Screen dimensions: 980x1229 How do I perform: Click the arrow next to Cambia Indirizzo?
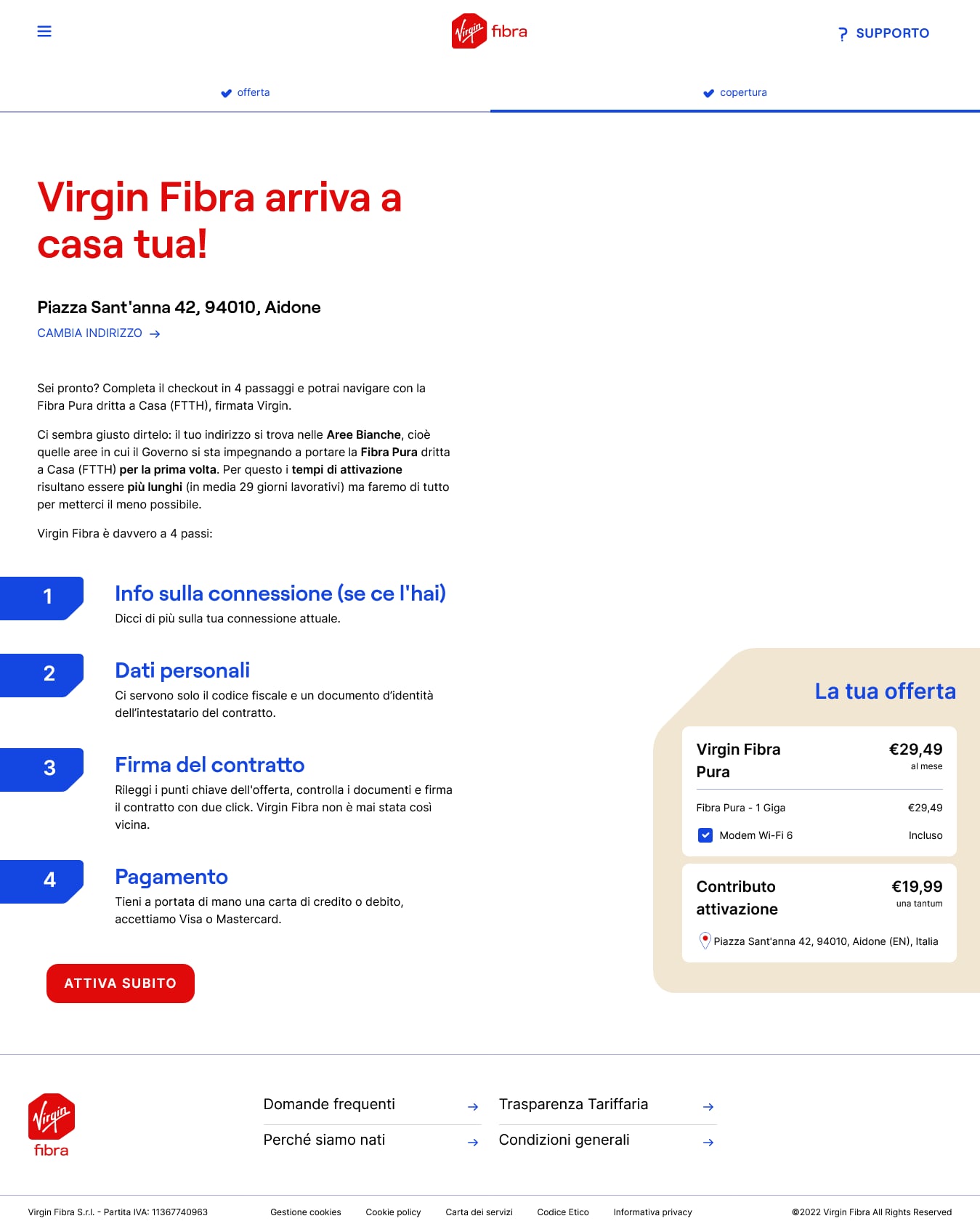(x=155, y=334)
